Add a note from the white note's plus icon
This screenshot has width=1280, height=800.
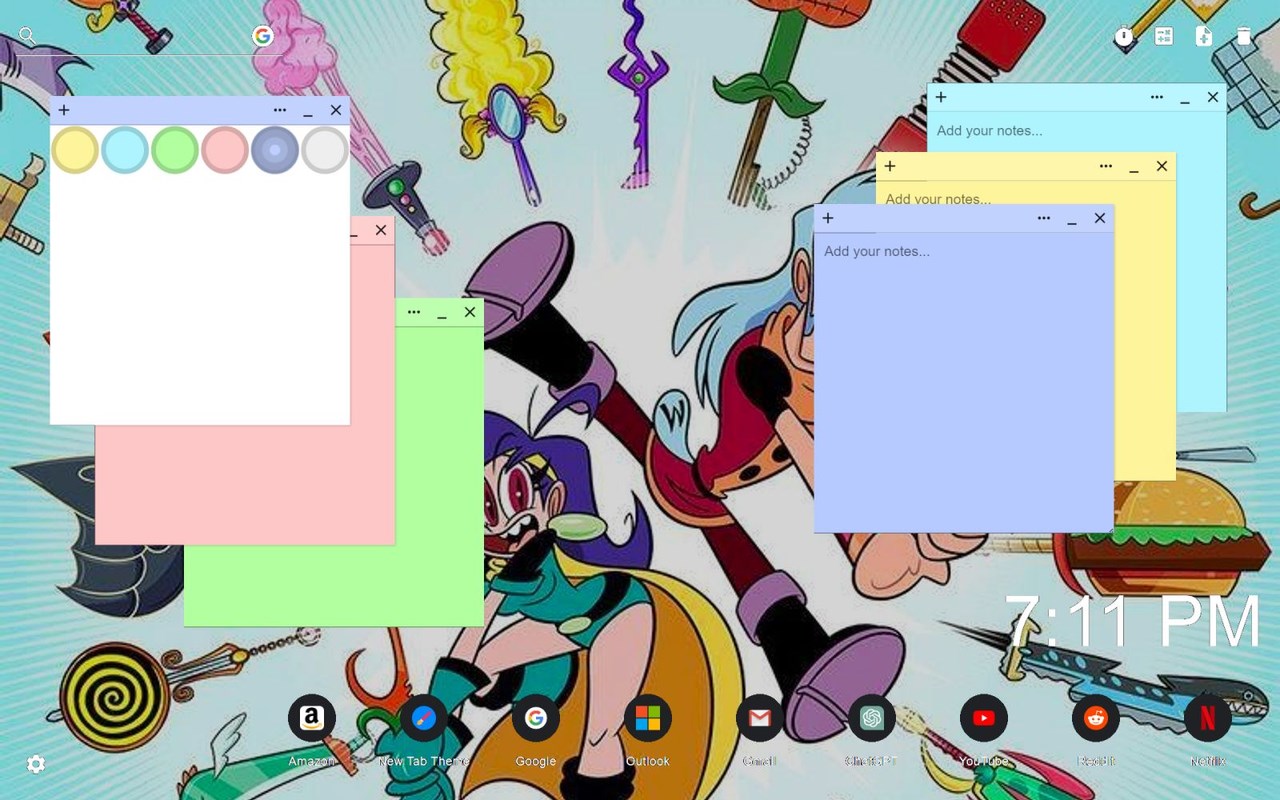click(64, 110)
